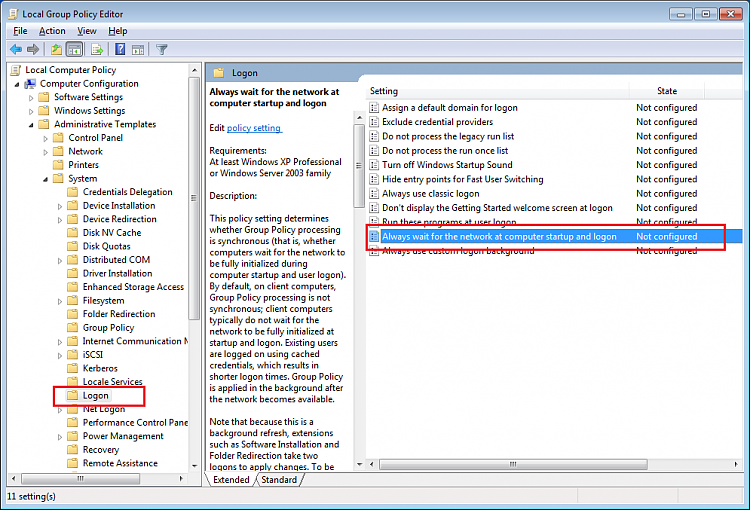Viewport: 750px width, 510px height.
Task: Click the tree pane horizontal scrollbar
Action: (80, 478)
